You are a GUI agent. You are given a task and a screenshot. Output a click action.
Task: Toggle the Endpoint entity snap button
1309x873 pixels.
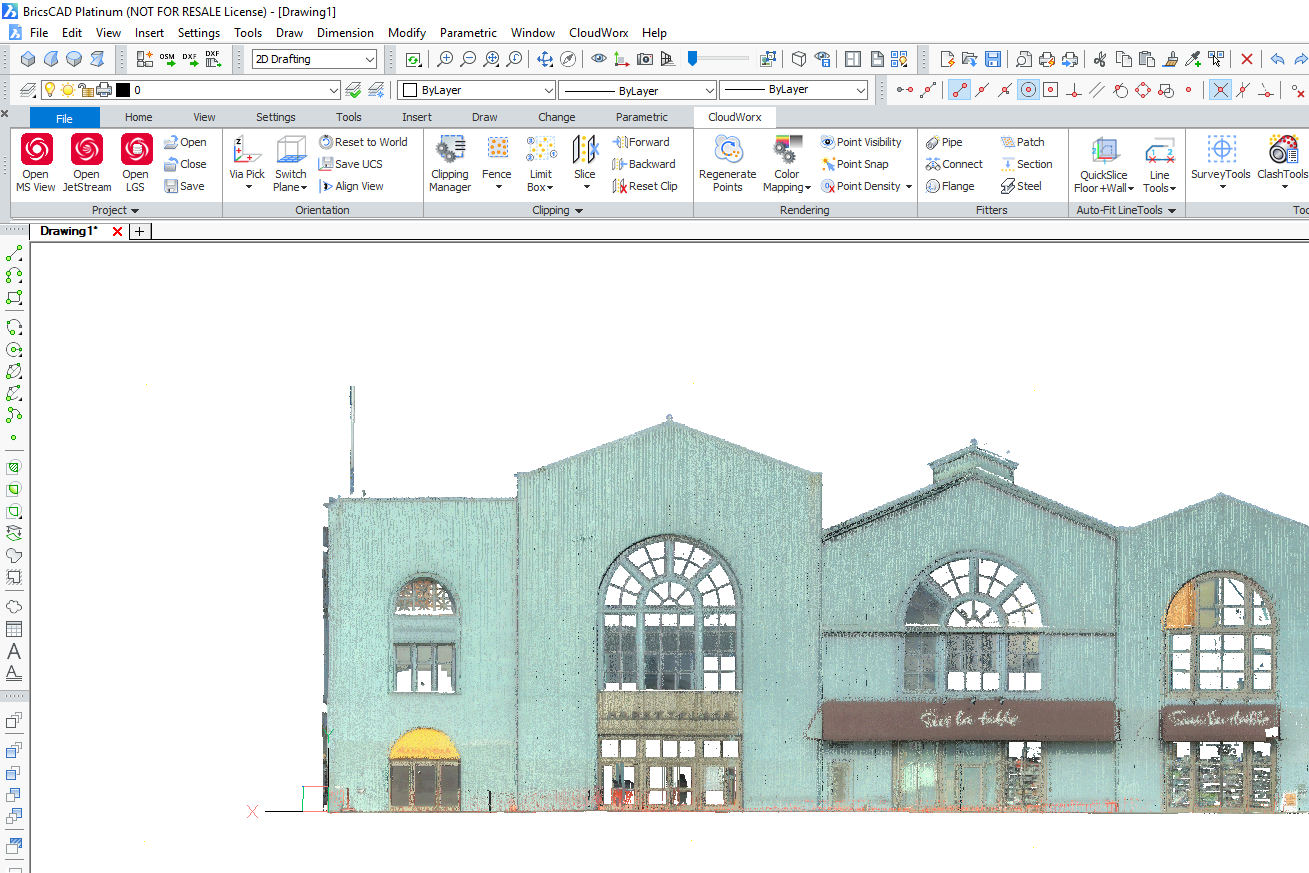pyautogui.click(x=960, y=90)
